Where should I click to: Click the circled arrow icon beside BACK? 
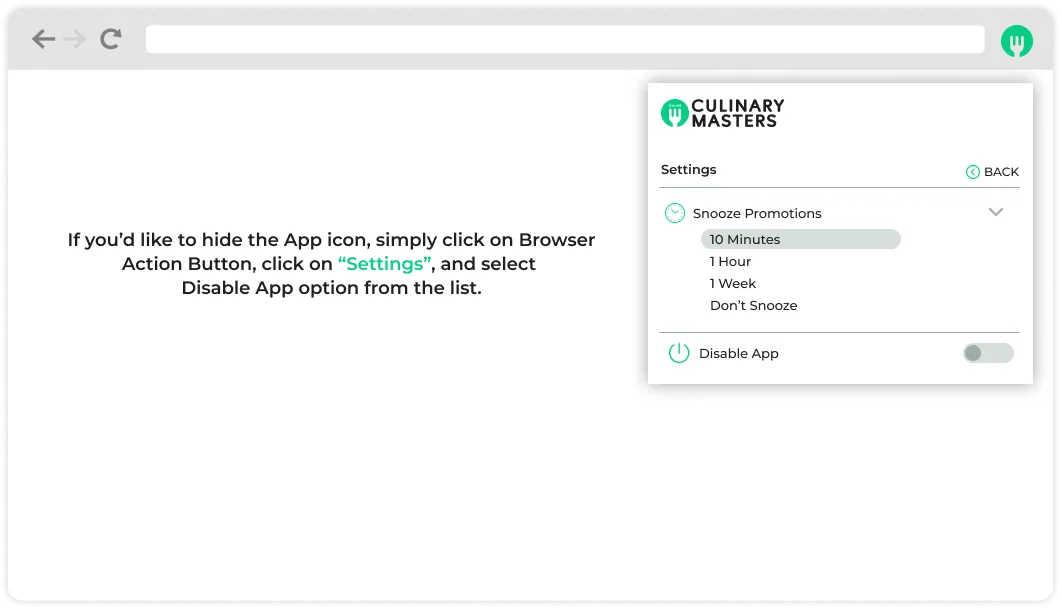tap(972, 172)
